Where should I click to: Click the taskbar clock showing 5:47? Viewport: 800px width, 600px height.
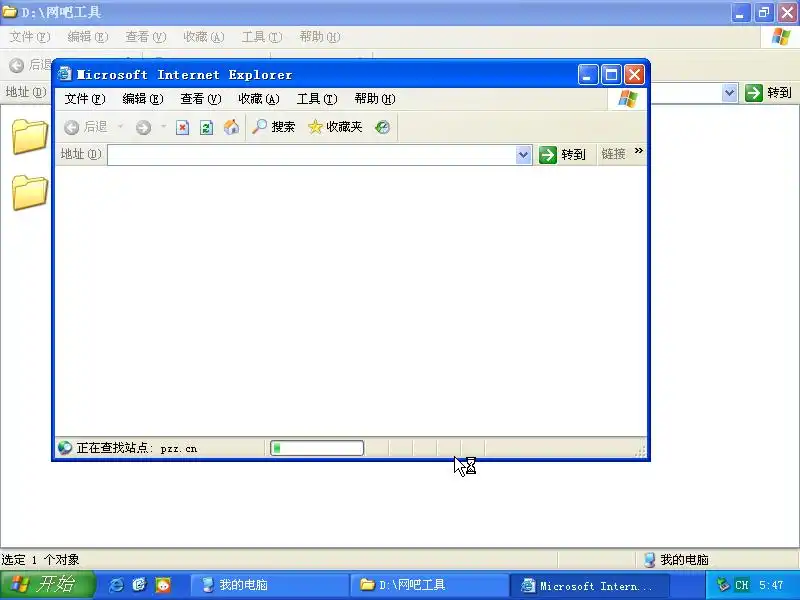pos(770,585)
